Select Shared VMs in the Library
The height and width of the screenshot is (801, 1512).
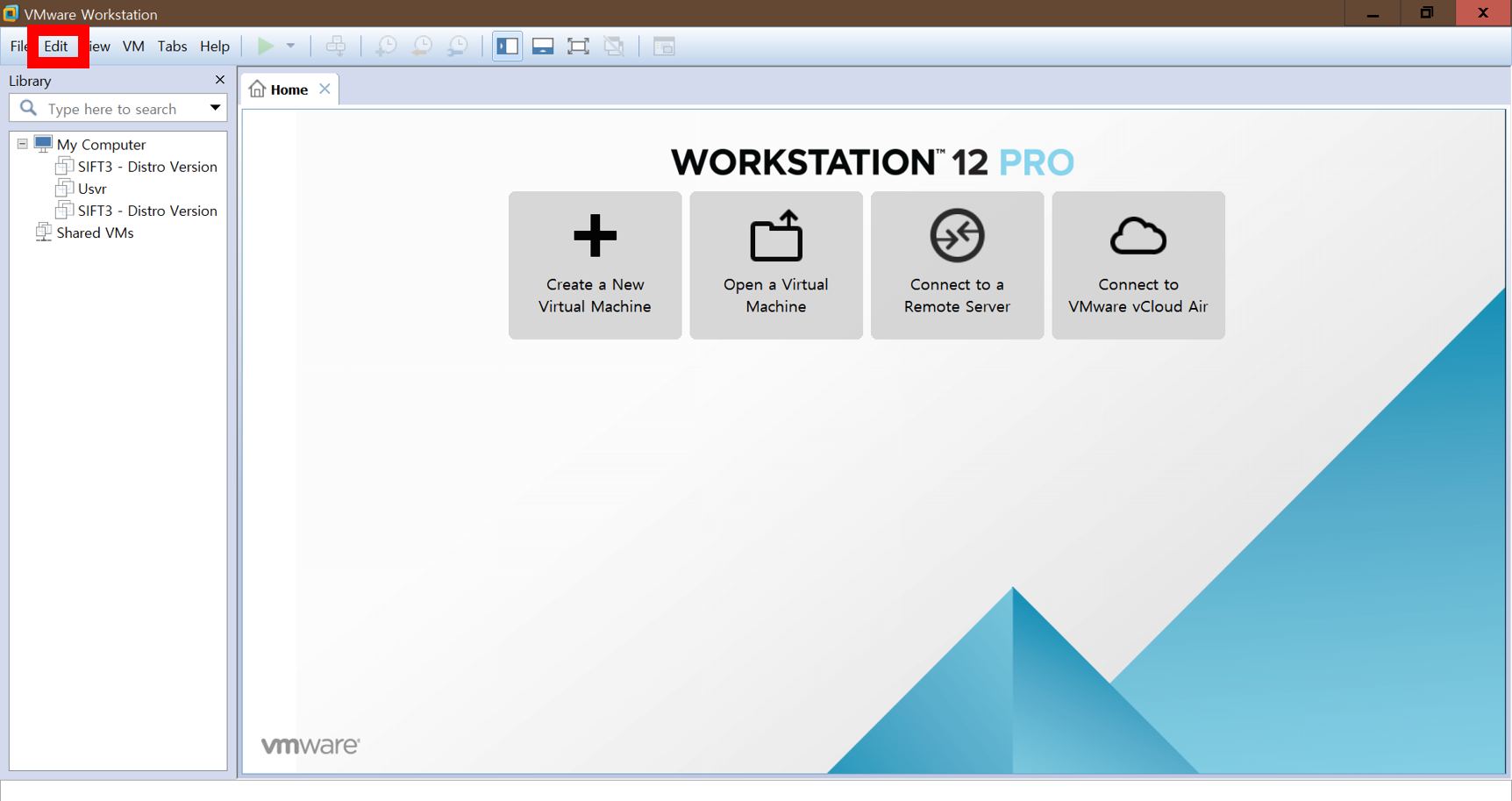[95, 232]
